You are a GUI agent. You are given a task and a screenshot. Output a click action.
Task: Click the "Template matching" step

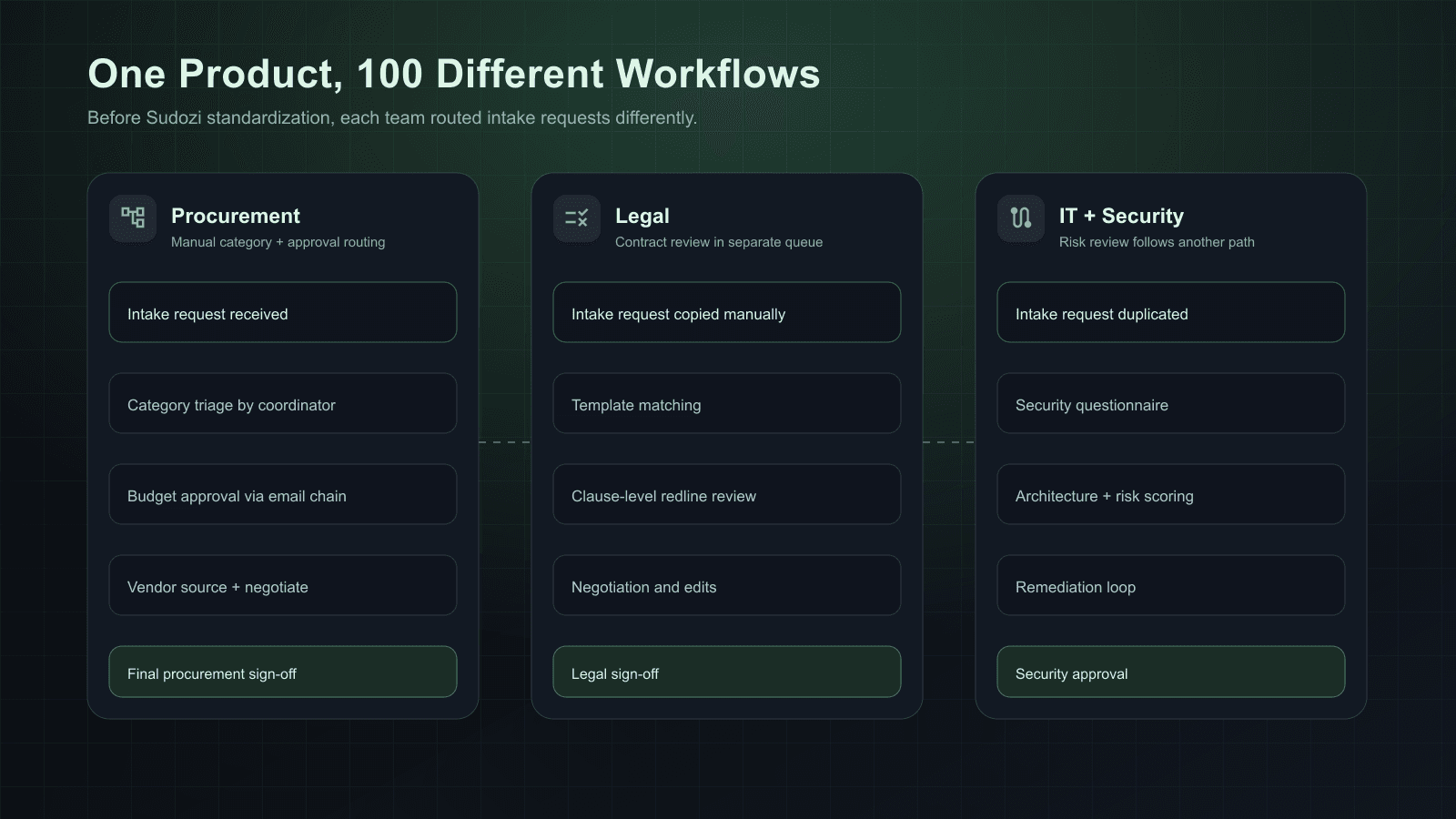pyautogui.click(x=727, y=403)
